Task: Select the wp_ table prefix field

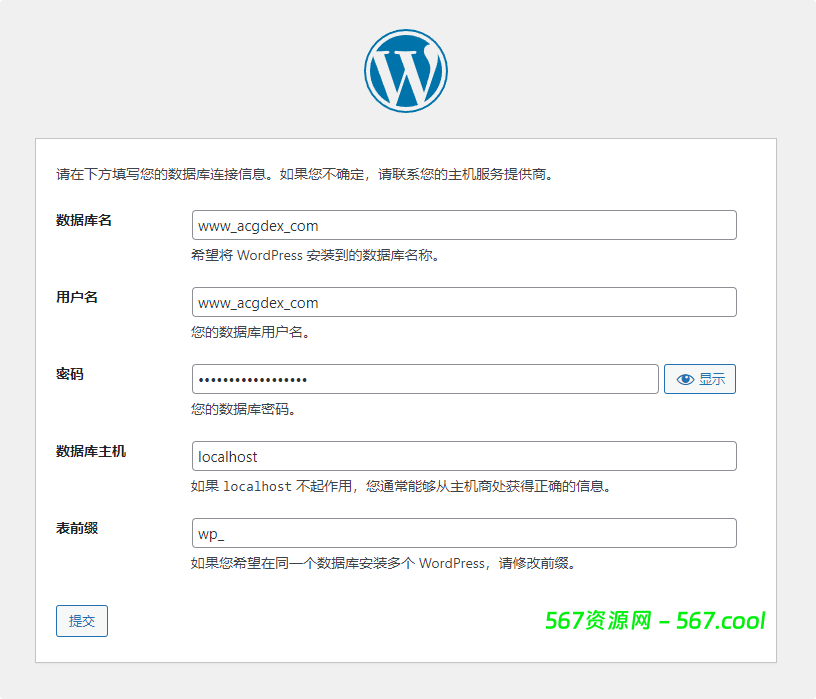Action: tap(464, 533)
